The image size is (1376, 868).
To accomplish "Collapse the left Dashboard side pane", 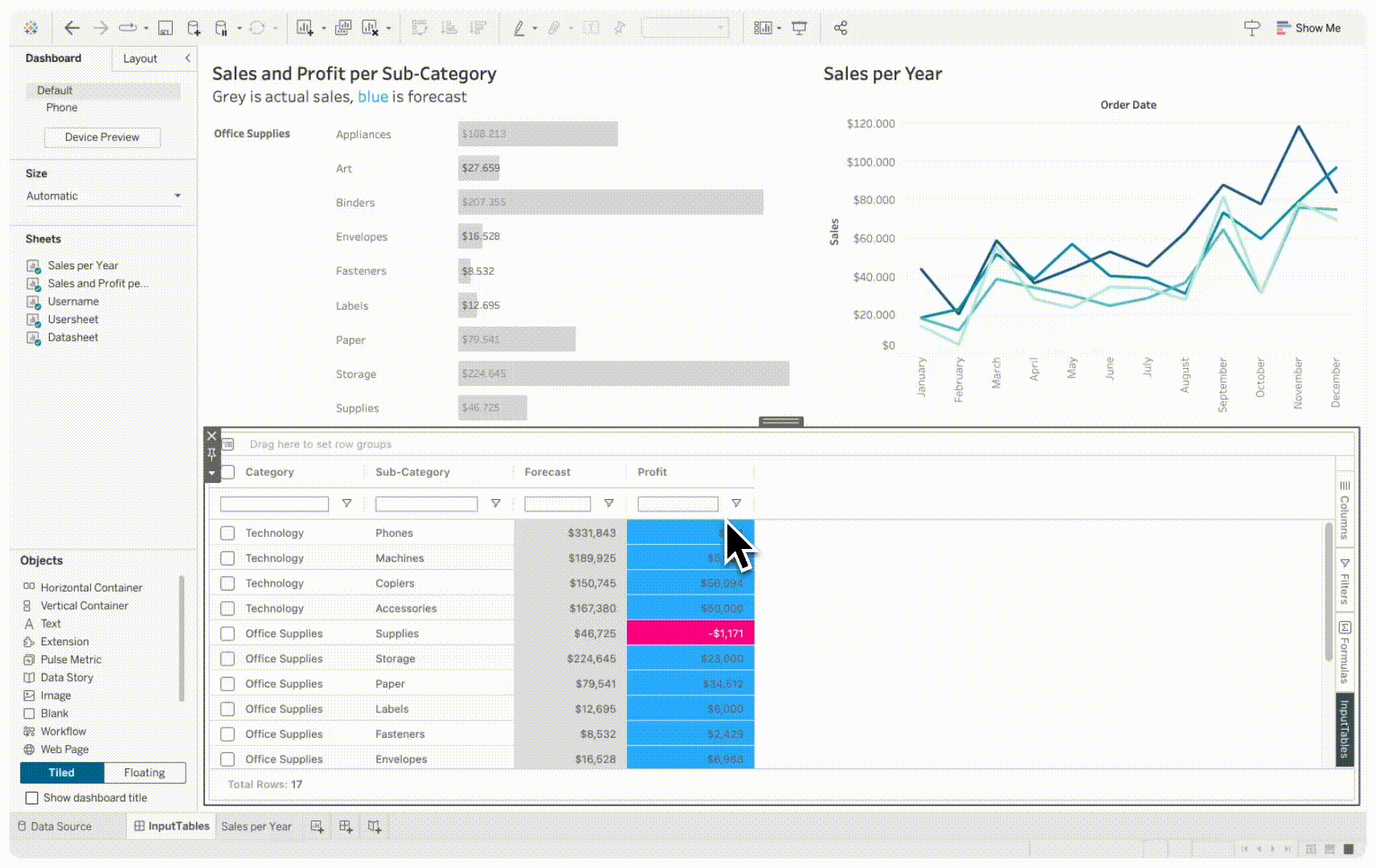I will [188, 58].
